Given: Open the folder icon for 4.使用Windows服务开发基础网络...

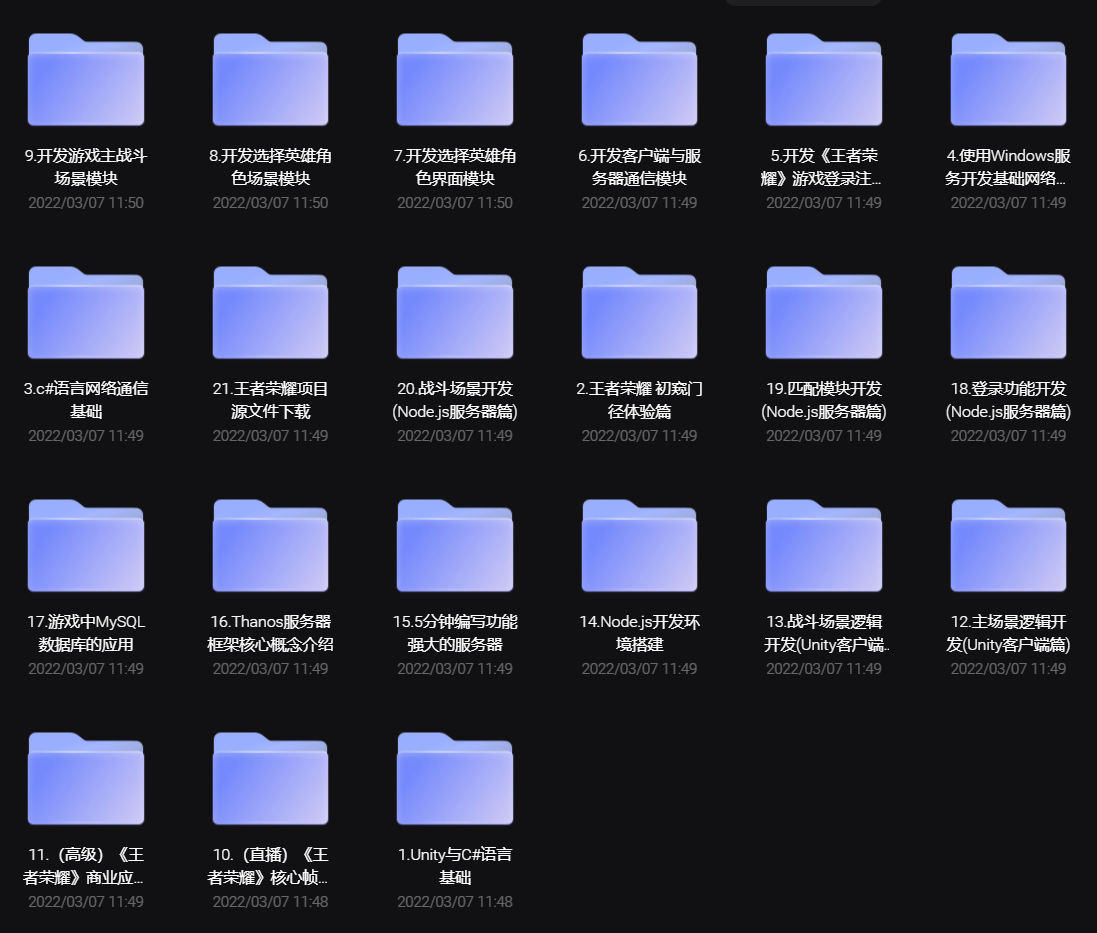Looking at the screenshot, I should pos(1008,80).
